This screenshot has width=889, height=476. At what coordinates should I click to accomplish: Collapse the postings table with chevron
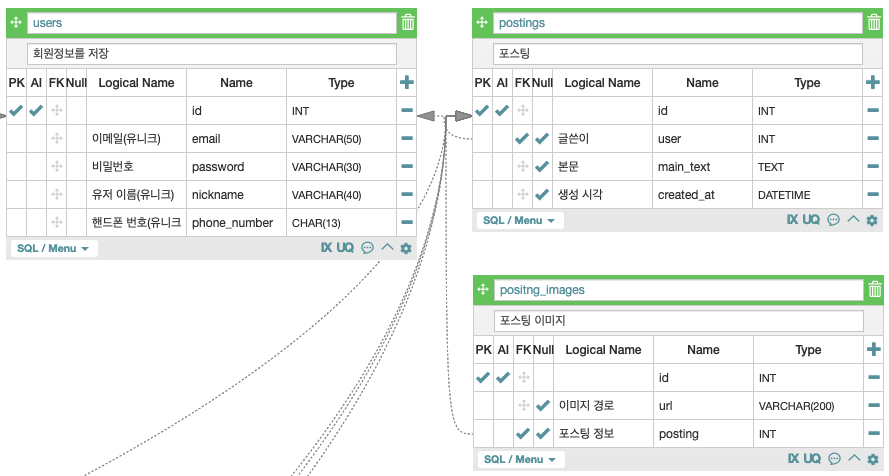pyautogui.click(x=853, y=219)
